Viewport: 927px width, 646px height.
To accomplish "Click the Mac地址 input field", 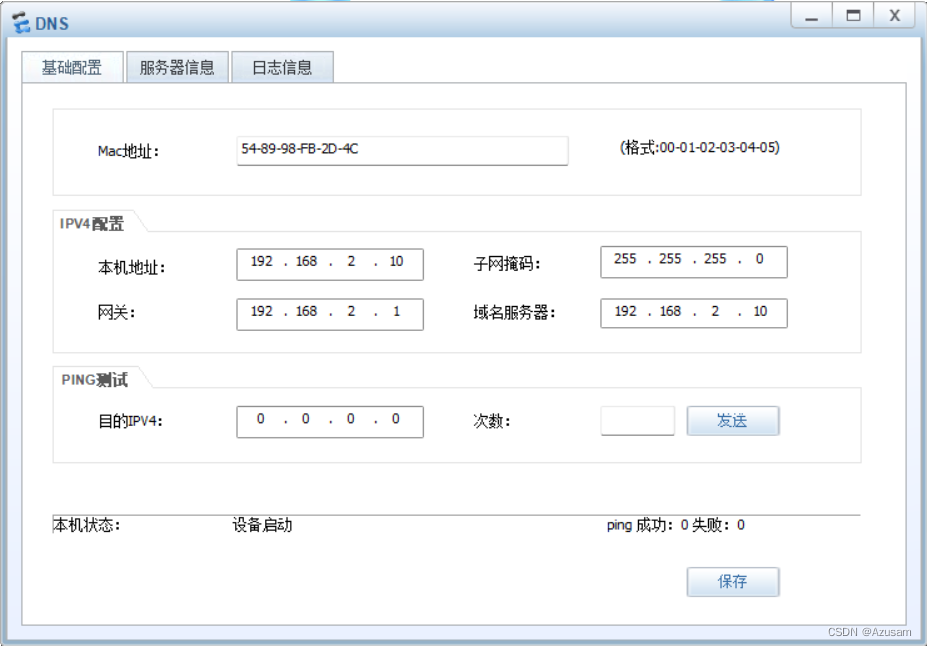I will (402, 151).
